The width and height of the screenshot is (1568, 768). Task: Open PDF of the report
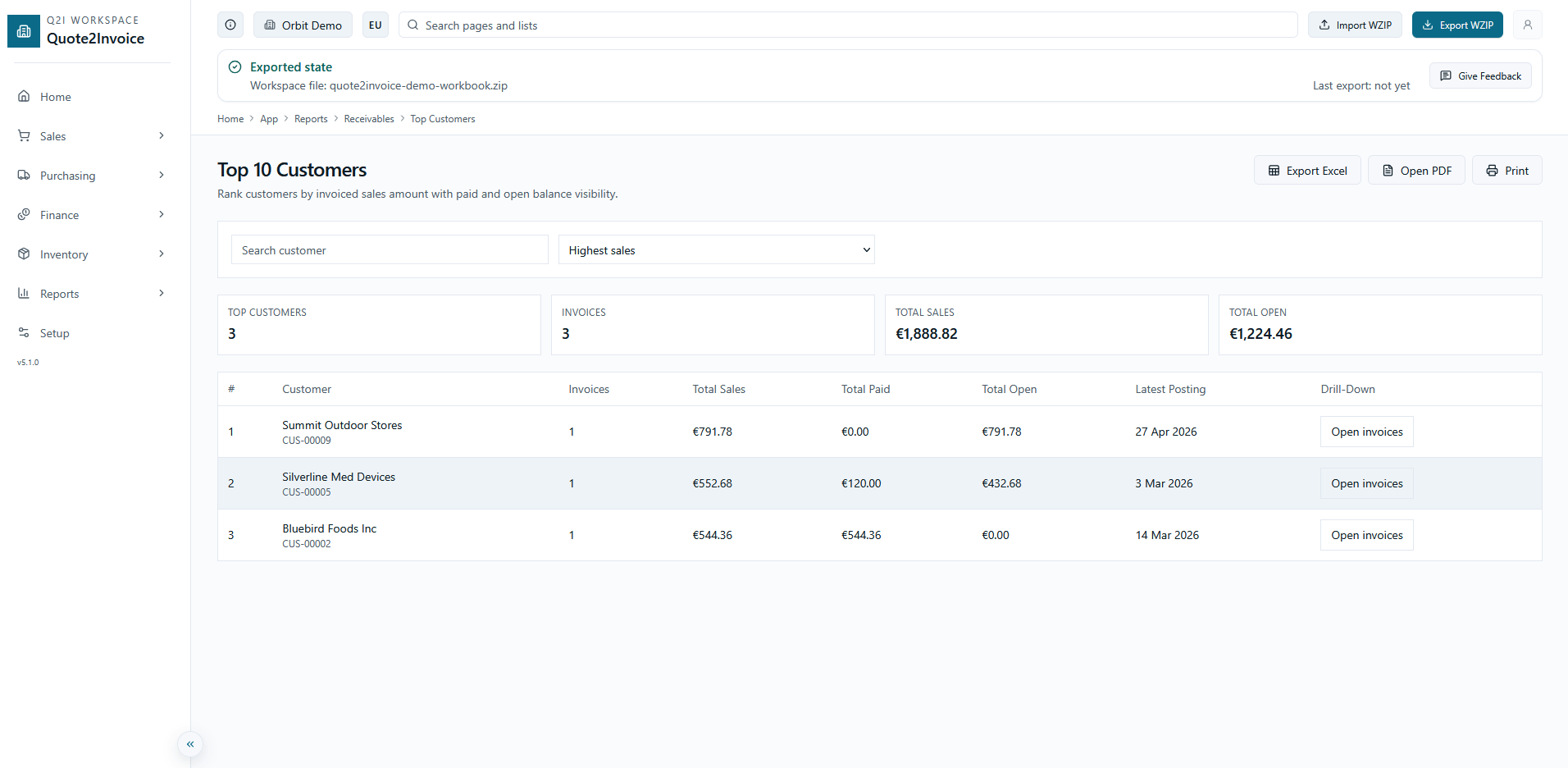[1416, 171]
